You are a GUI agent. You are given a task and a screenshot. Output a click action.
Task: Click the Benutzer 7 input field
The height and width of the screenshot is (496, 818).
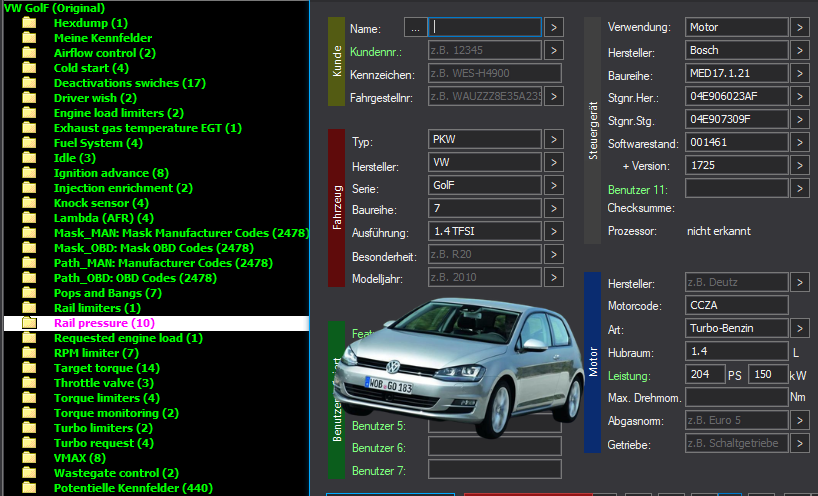point(495,469)
